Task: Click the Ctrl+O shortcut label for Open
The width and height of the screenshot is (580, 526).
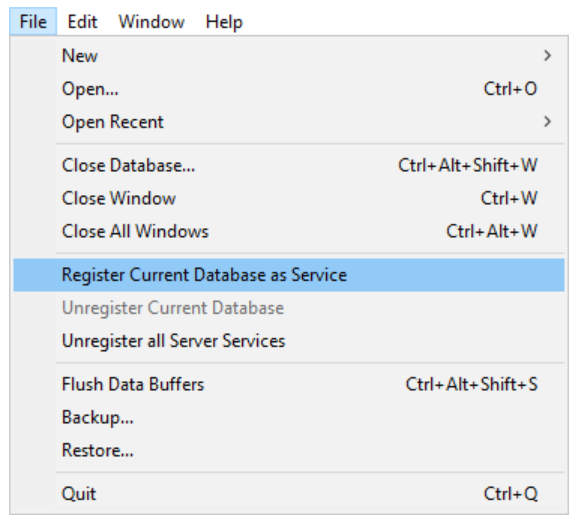Action: [x=510, y=89]
